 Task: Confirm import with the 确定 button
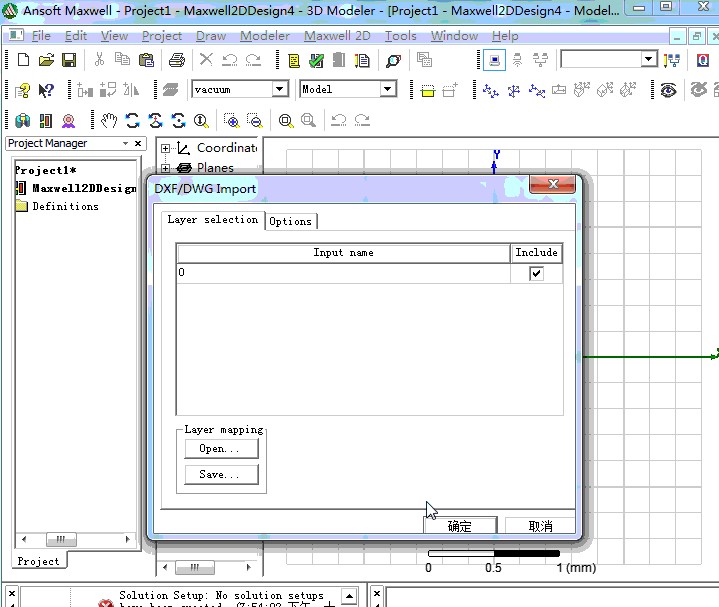(460, 526)
